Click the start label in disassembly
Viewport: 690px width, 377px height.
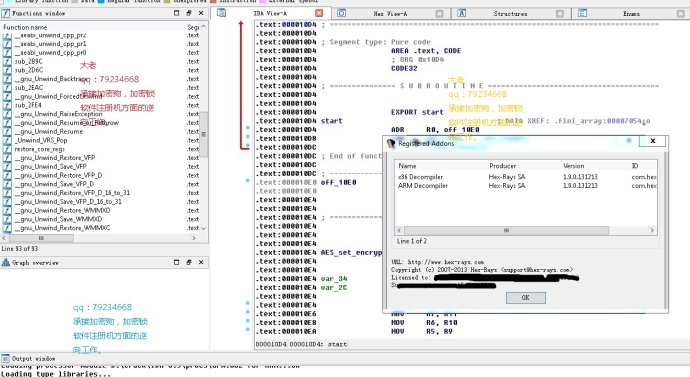(331, 121)
